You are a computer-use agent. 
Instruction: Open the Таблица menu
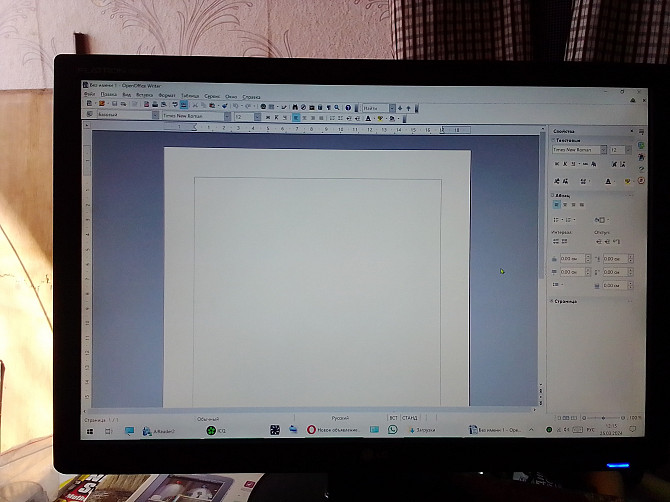pos(190,96)
